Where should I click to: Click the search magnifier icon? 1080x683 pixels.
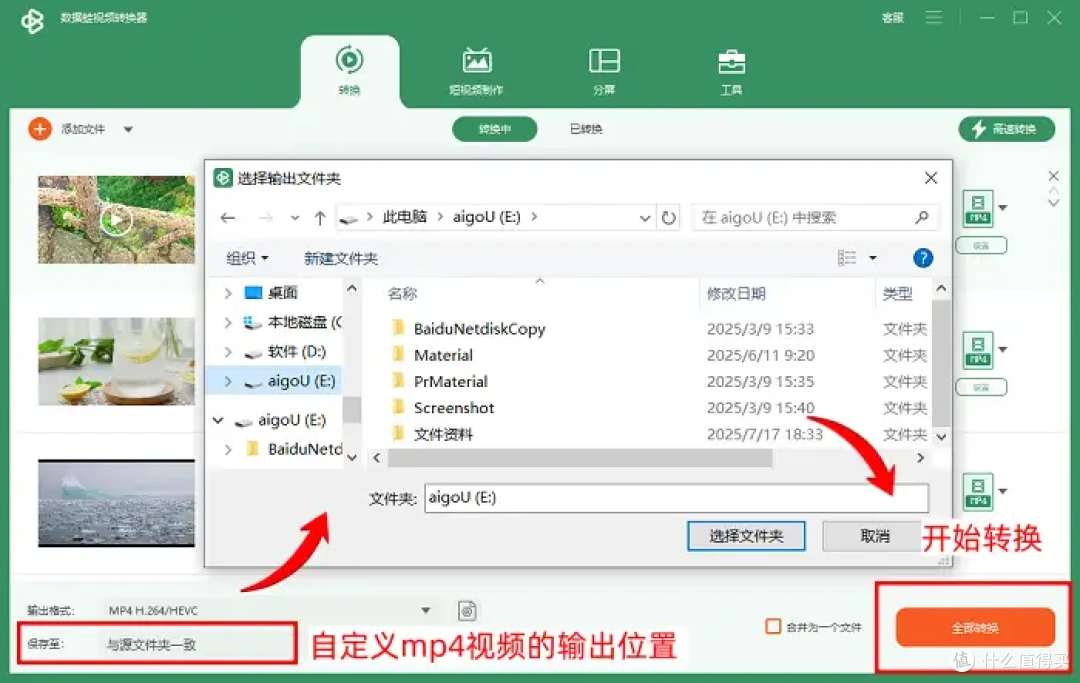point(922,218)
